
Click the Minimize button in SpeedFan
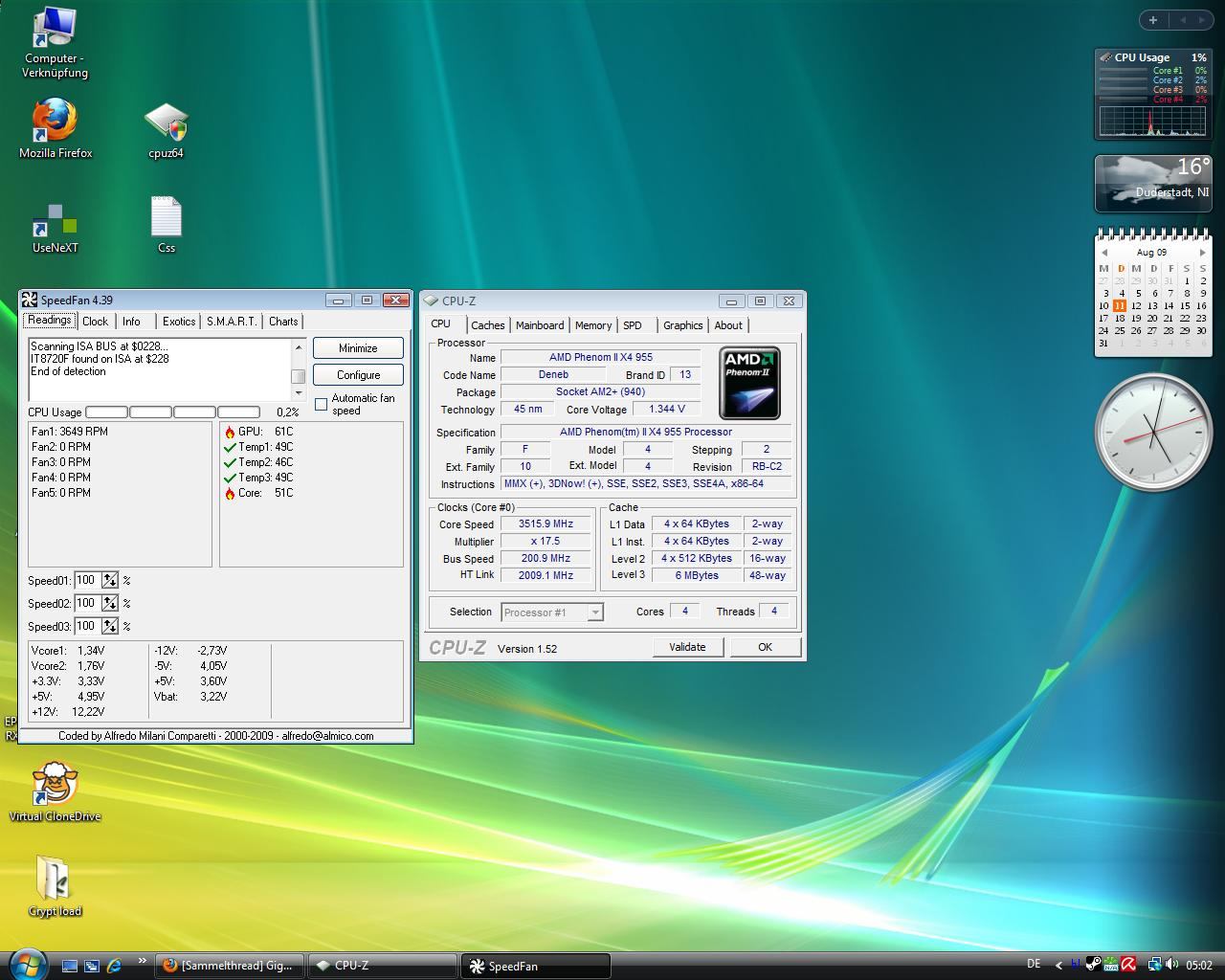click(x=358, y=348)
